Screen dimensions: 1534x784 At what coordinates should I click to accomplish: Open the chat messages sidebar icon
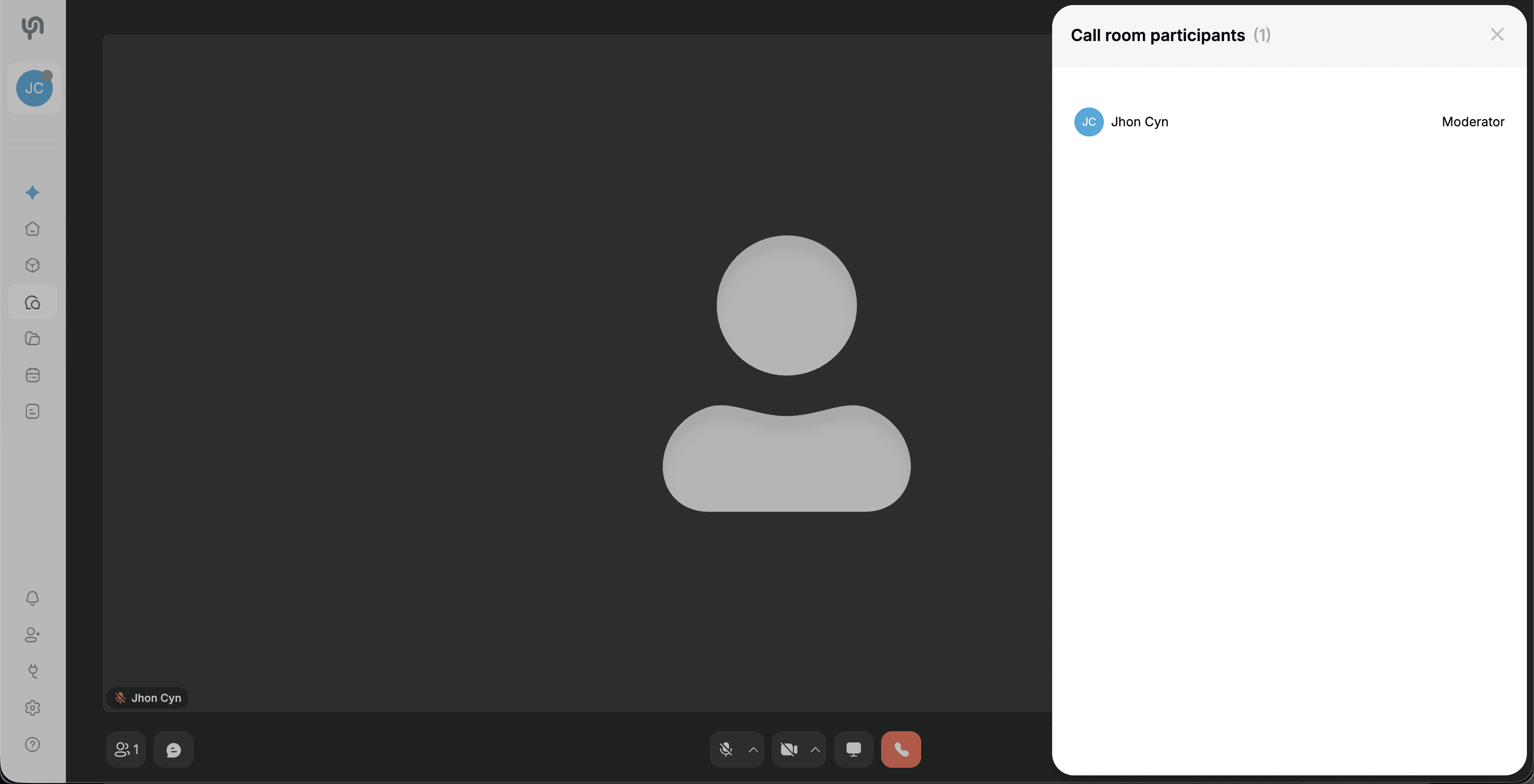pos(33,302)
